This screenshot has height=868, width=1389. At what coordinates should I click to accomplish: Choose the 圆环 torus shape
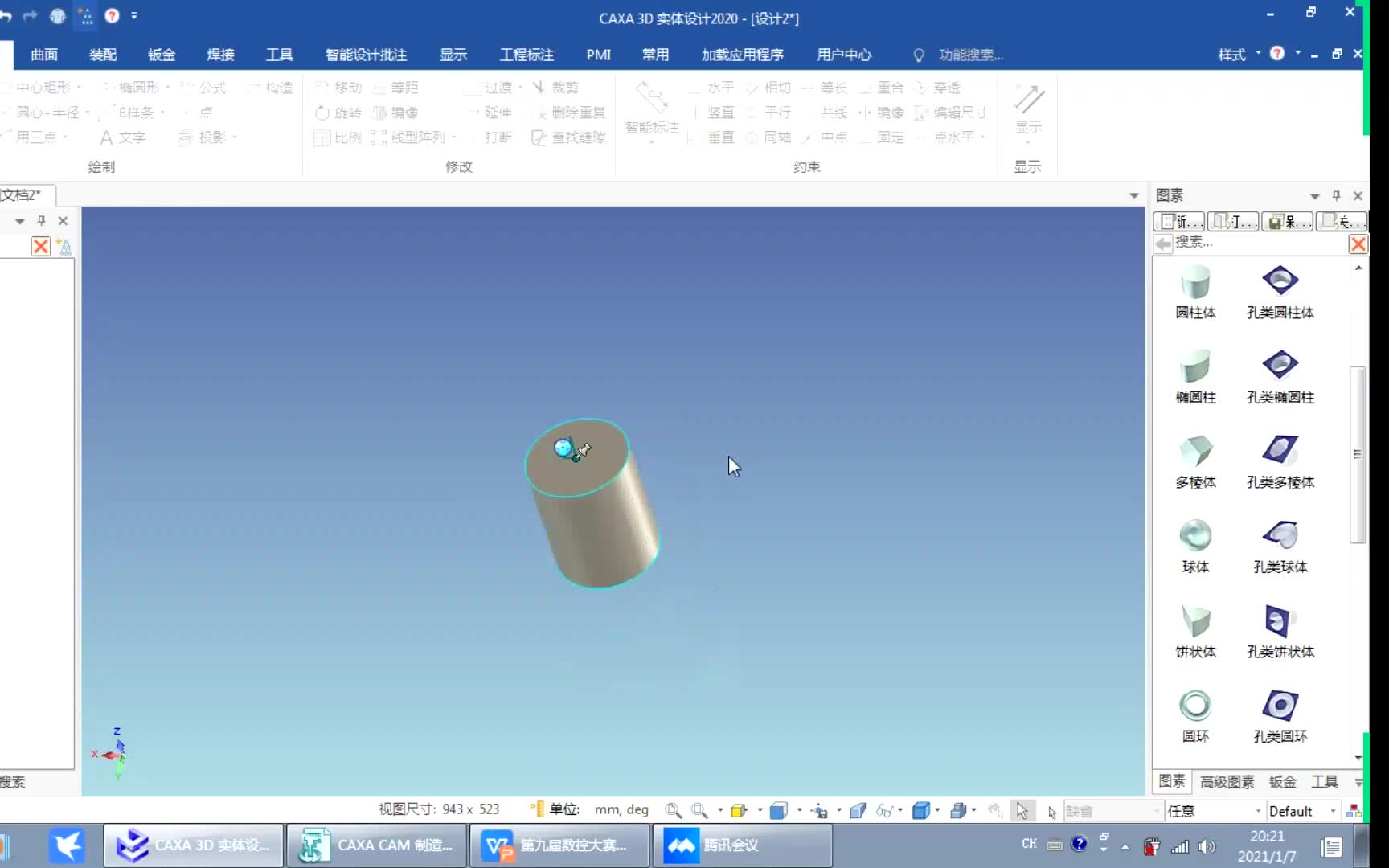pos(1195,717)
